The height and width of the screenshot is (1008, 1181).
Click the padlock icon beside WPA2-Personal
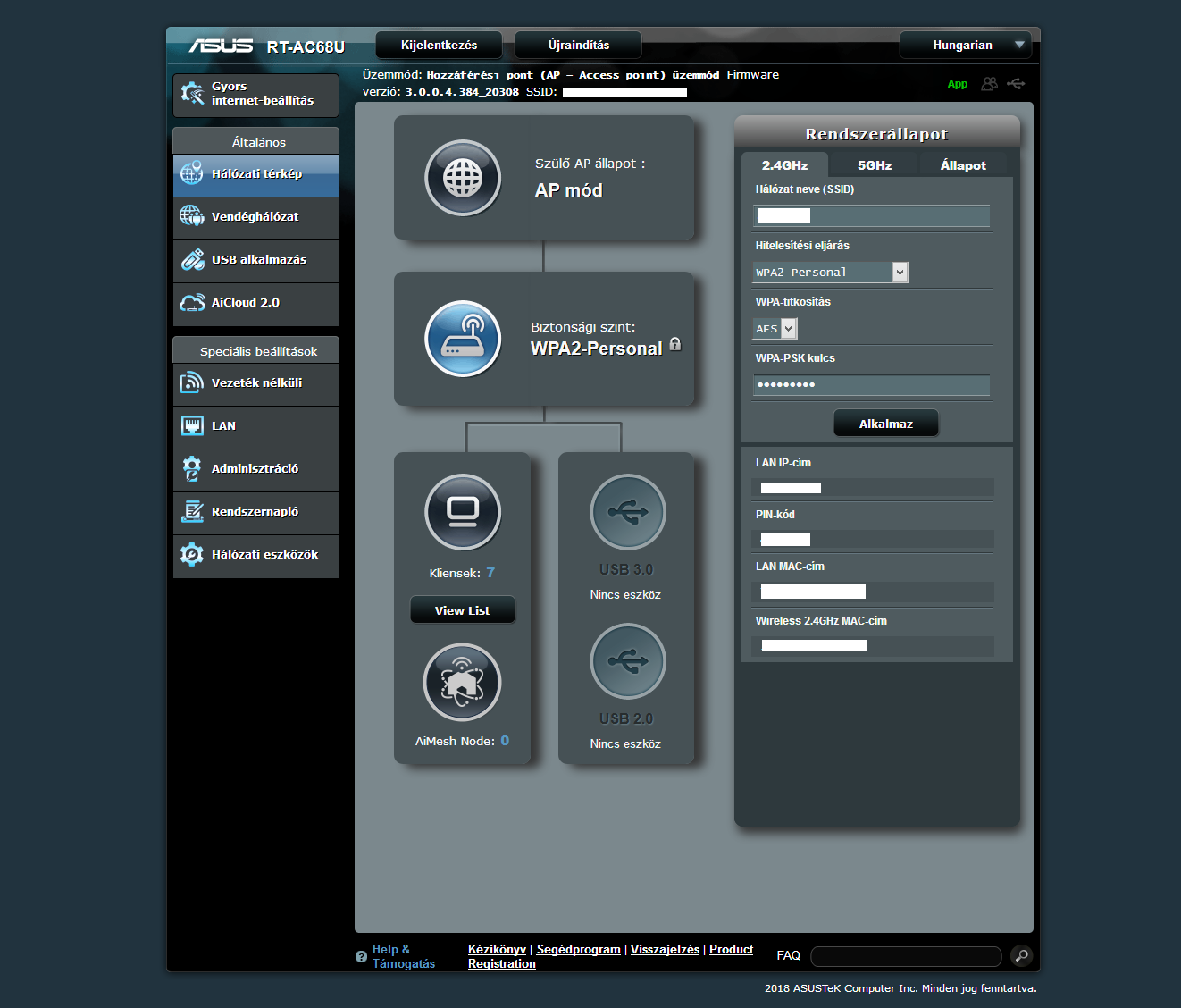tap(675, 344)
